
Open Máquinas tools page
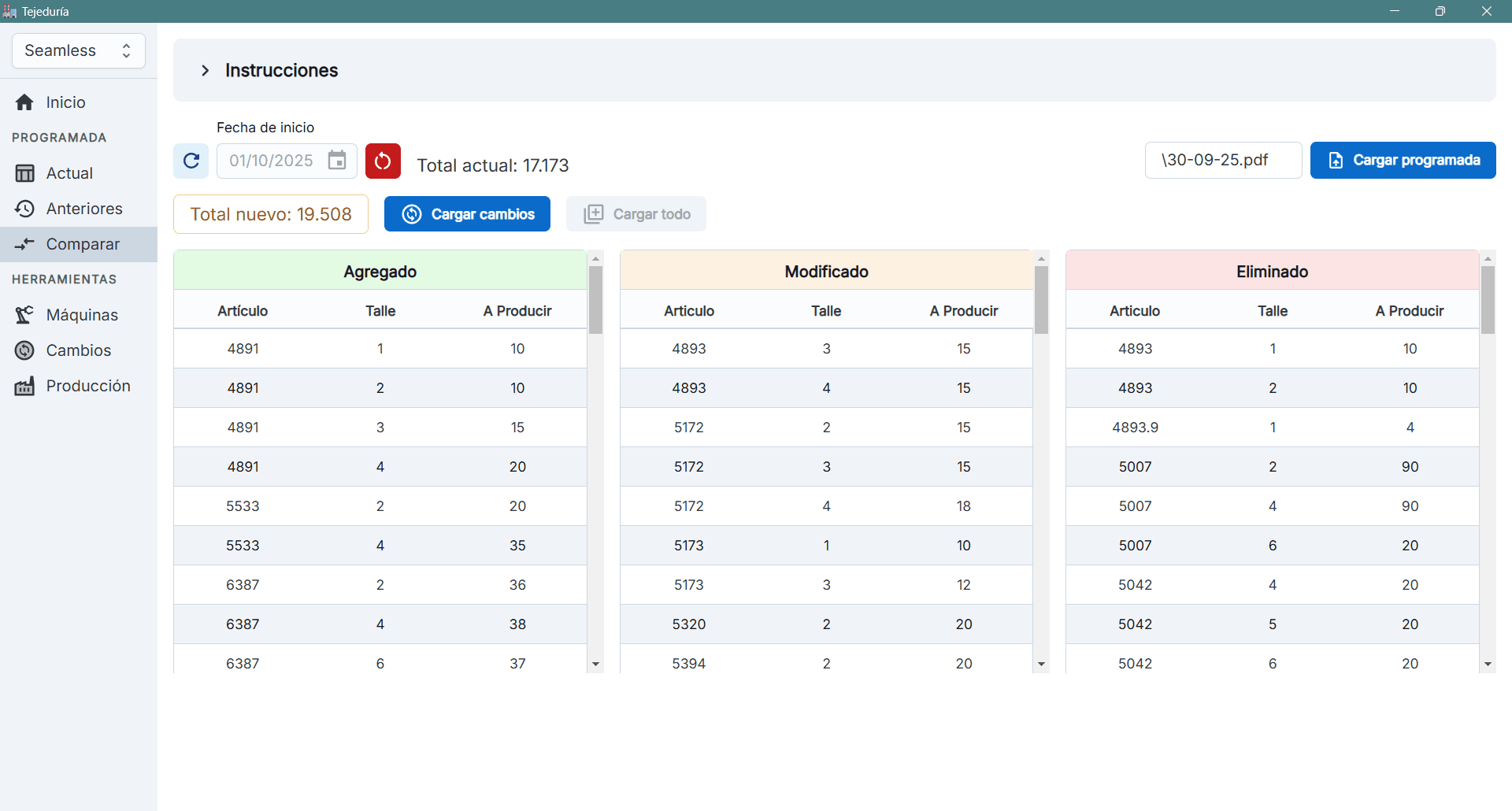(x=82, y=315)
